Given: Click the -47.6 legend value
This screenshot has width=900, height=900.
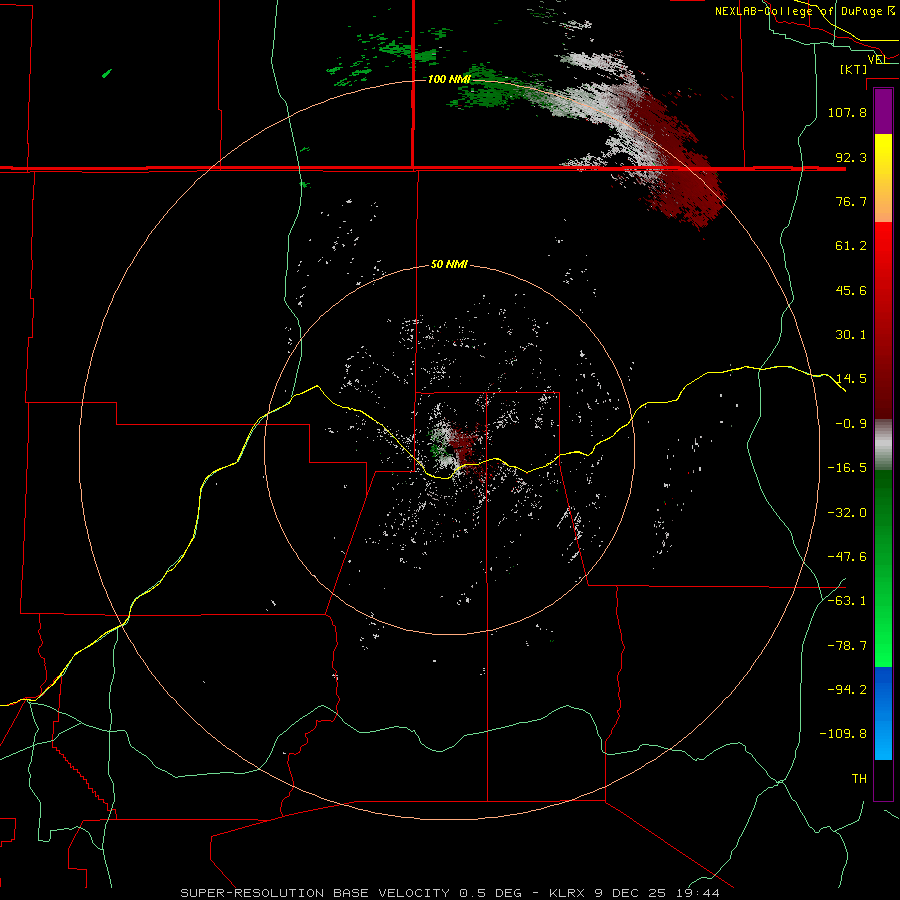Looking at the screenshot, I should [x=847, y=557].
